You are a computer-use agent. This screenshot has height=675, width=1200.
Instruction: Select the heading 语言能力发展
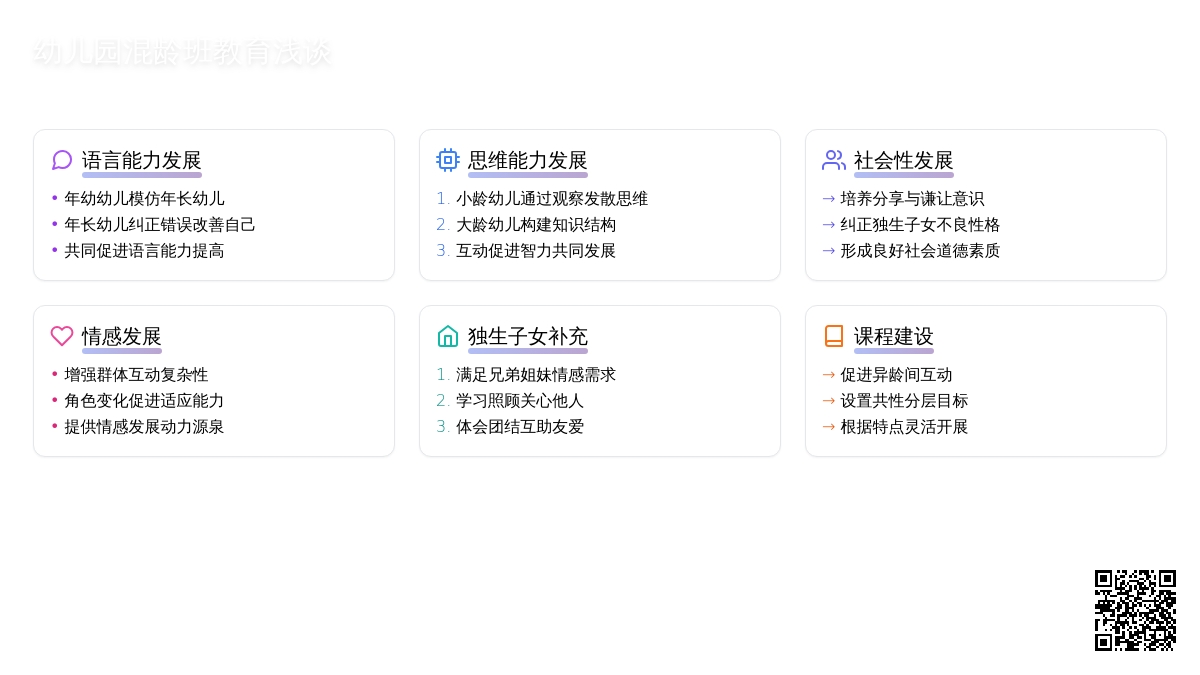pyautogui.click(x=142, y=160)
